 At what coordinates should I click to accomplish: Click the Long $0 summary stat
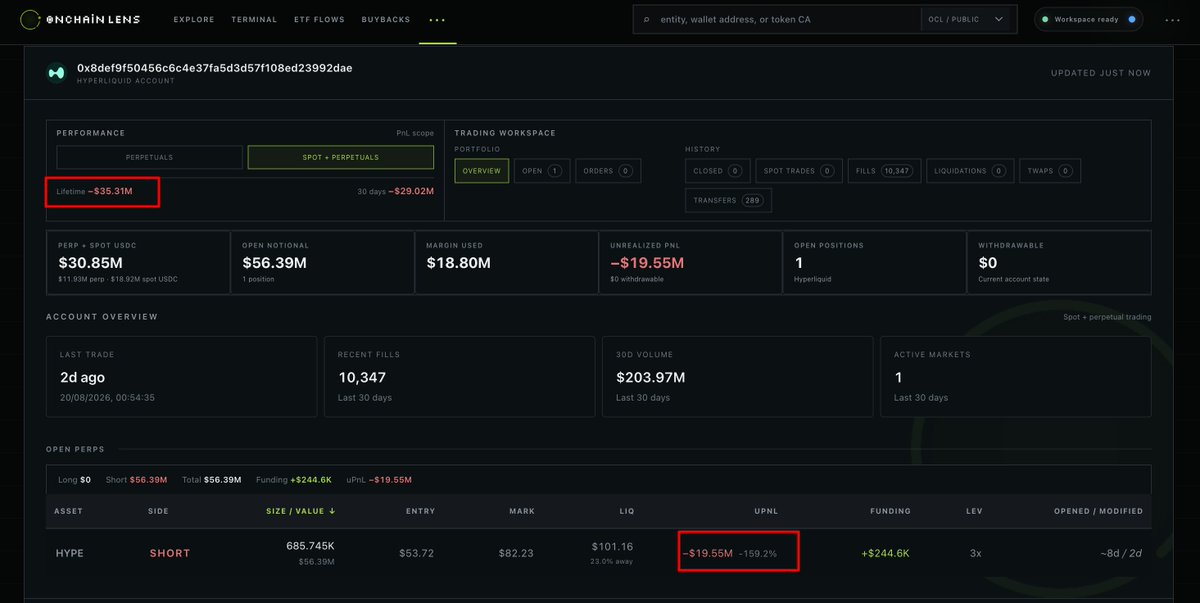pyautogui.click(x=74, y=480)
